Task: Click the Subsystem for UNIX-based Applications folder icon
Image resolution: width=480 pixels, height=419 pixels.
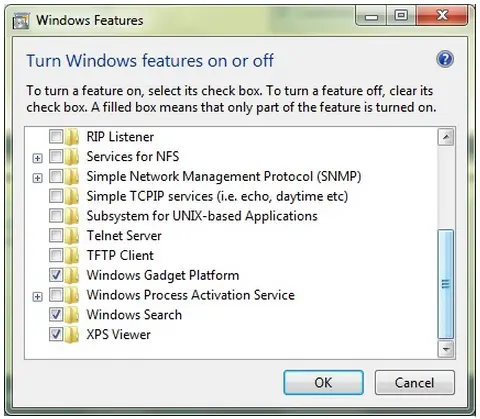Action: (x=72, y=216)
